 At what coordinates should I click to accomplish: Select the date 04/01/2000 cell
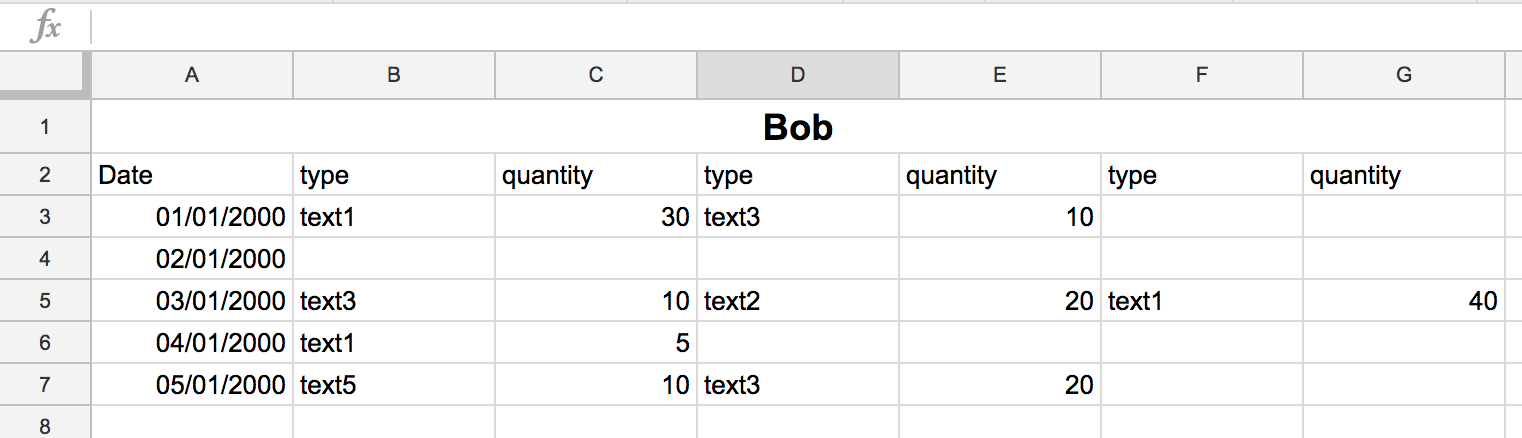click(x=192, y=343)
